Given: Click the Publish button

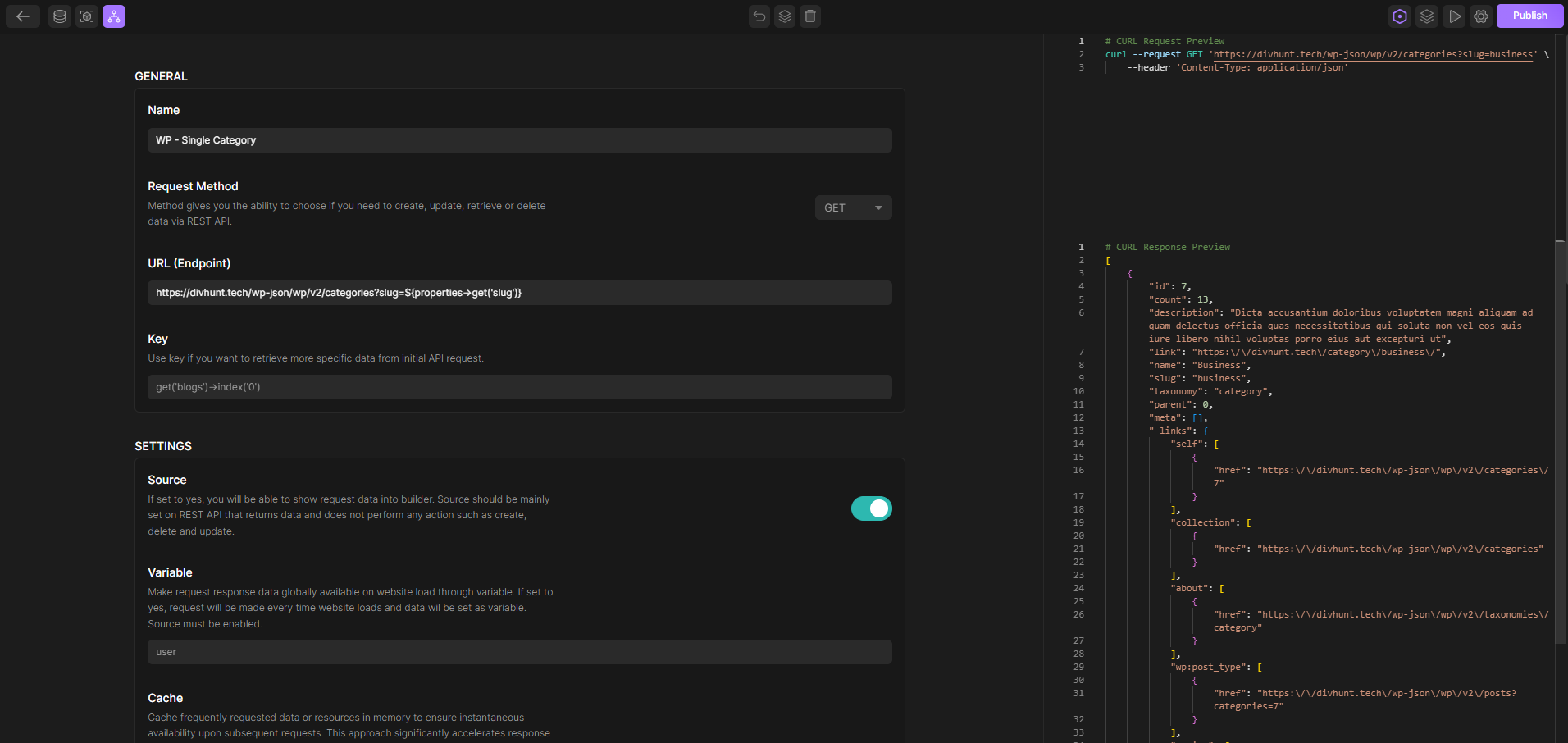Looking at the screenshot, I should coord(1529,16).
